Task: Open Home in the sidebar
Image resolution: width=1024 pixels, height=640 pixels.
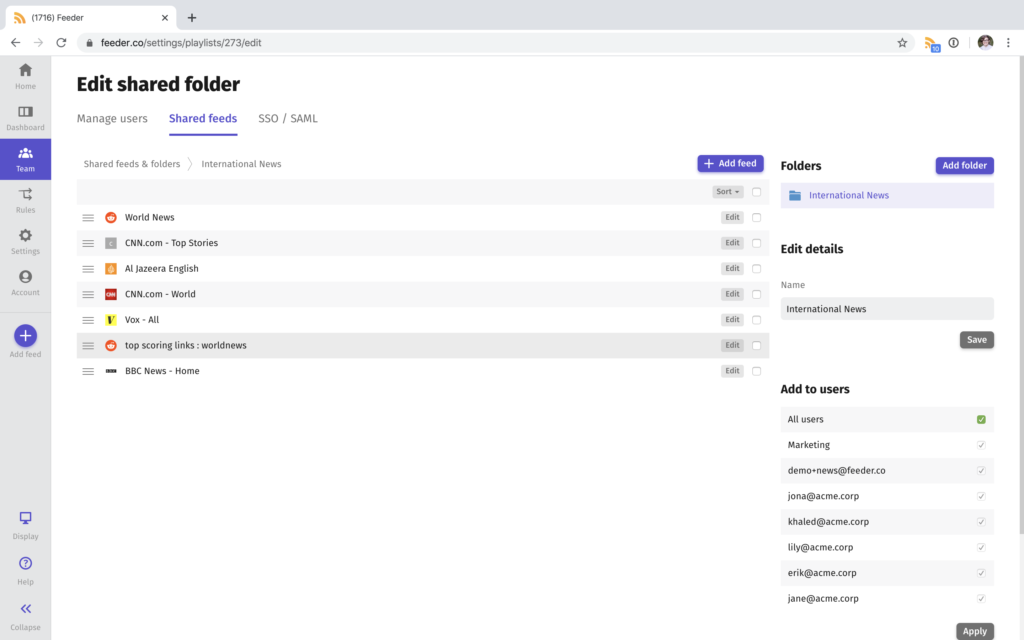Action: tap(25, 76)
